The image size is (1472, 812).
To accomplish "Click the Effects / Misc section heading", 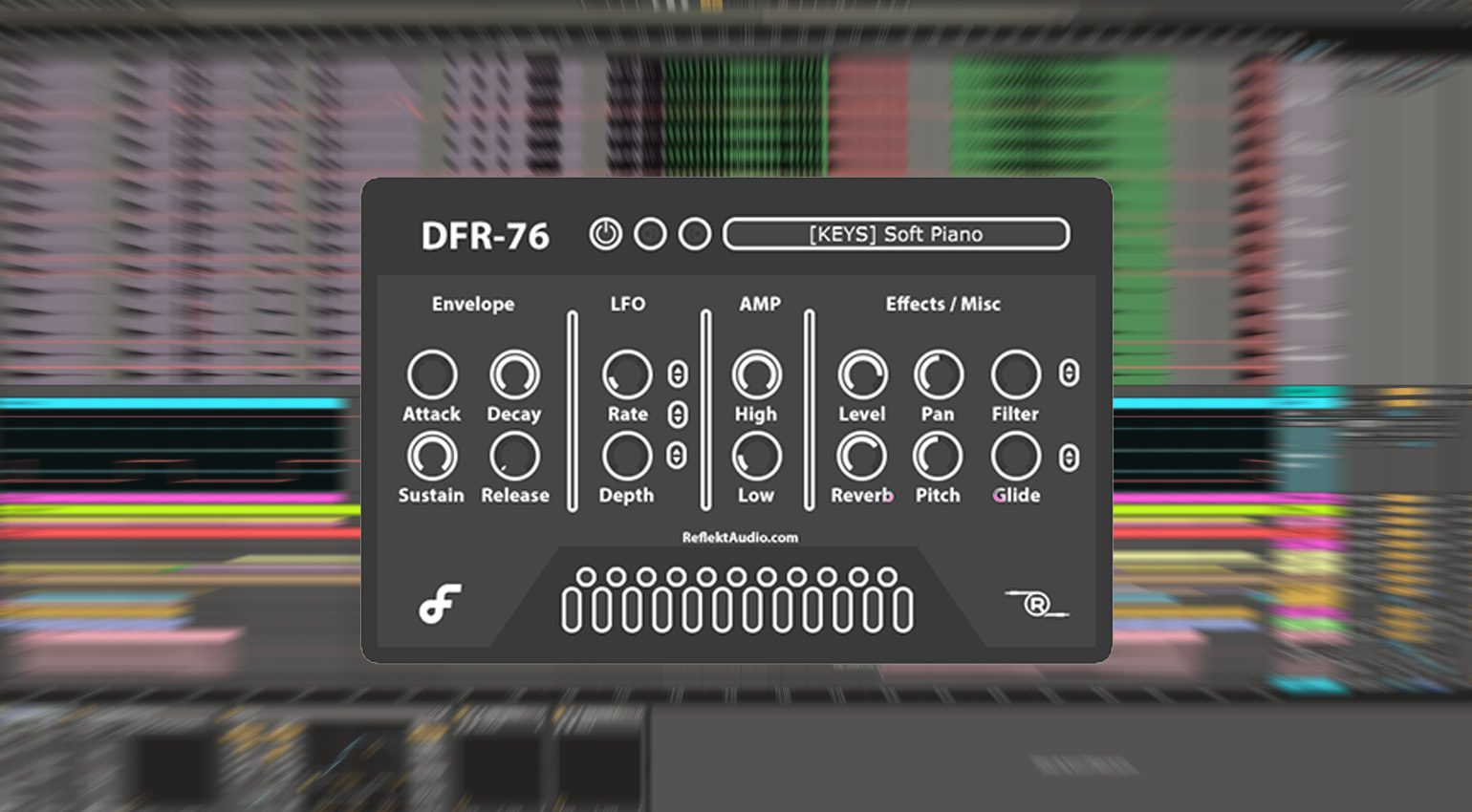I will point(943,304).
